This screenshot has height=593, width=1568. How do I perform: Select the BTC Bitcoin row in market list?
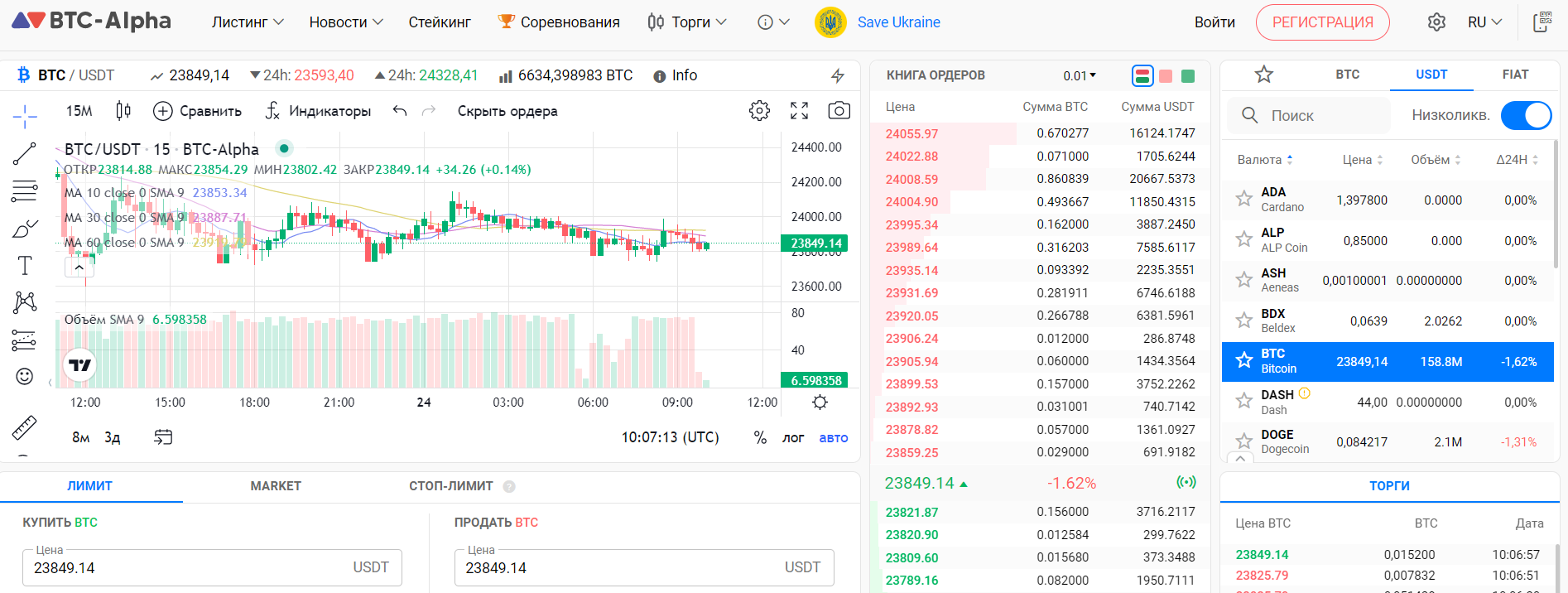point(1388,362)
